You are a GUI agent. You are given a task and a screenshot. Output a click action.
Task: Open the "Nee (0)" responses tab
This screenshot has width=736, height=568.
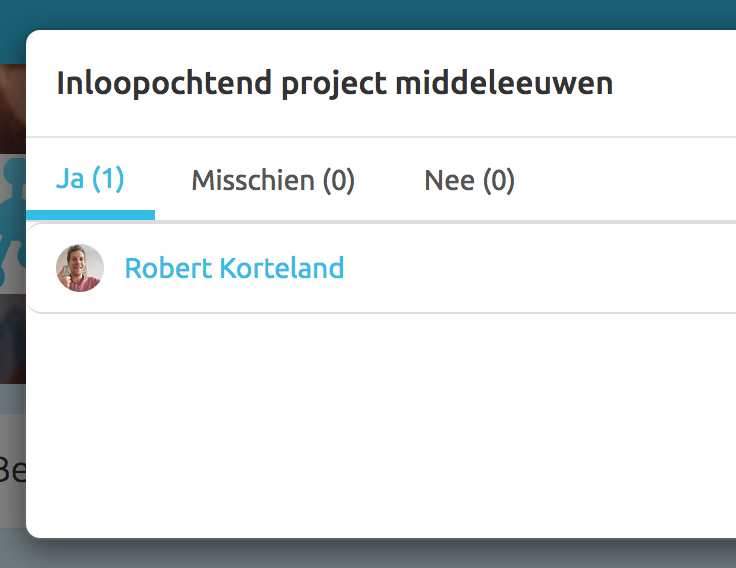click(469, 181)
